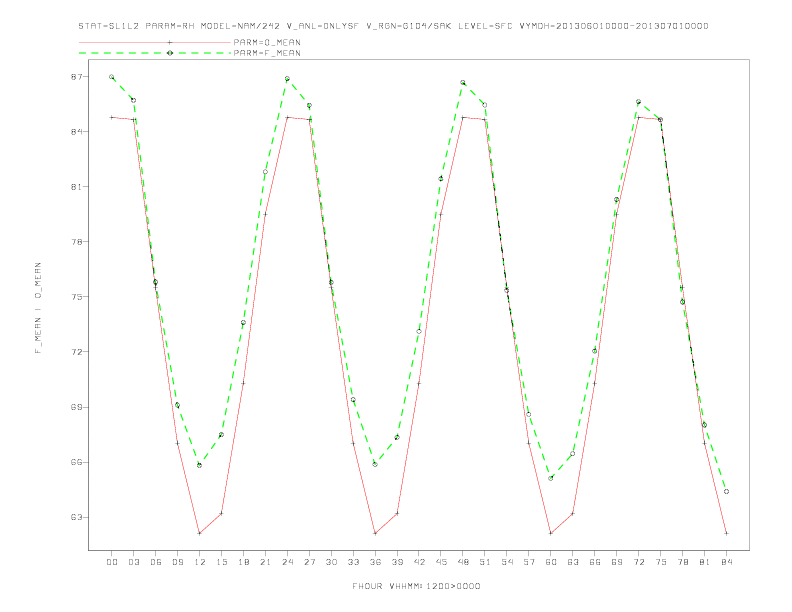Screen dimensions: 792x612
Task: Click x-axis tick label 21
Action: click(265, 562)
